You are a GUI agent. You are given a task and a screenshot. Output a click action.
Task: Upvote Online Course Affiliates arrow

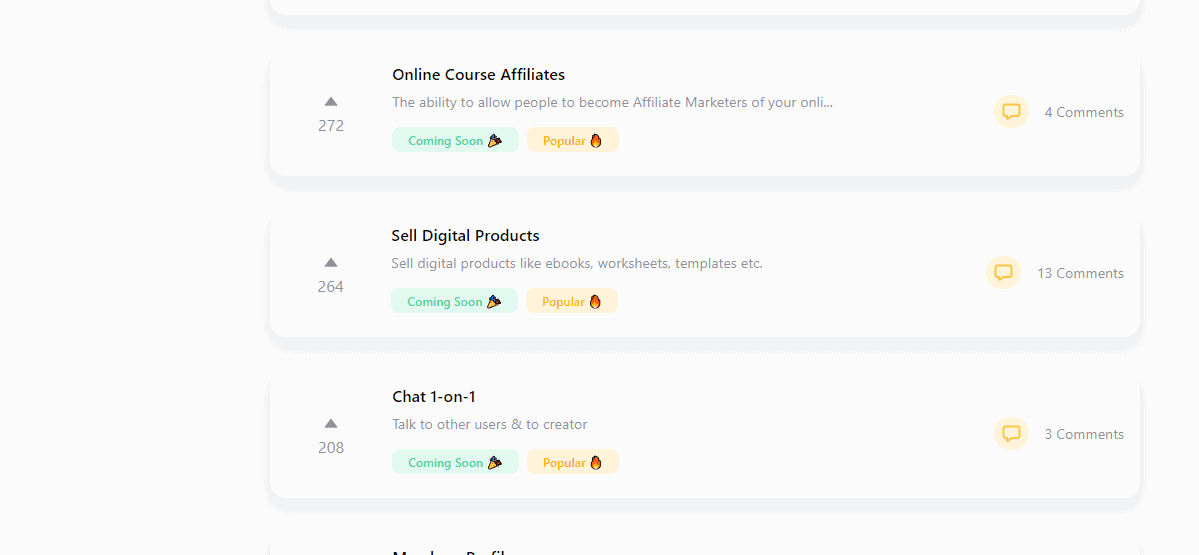331,102
